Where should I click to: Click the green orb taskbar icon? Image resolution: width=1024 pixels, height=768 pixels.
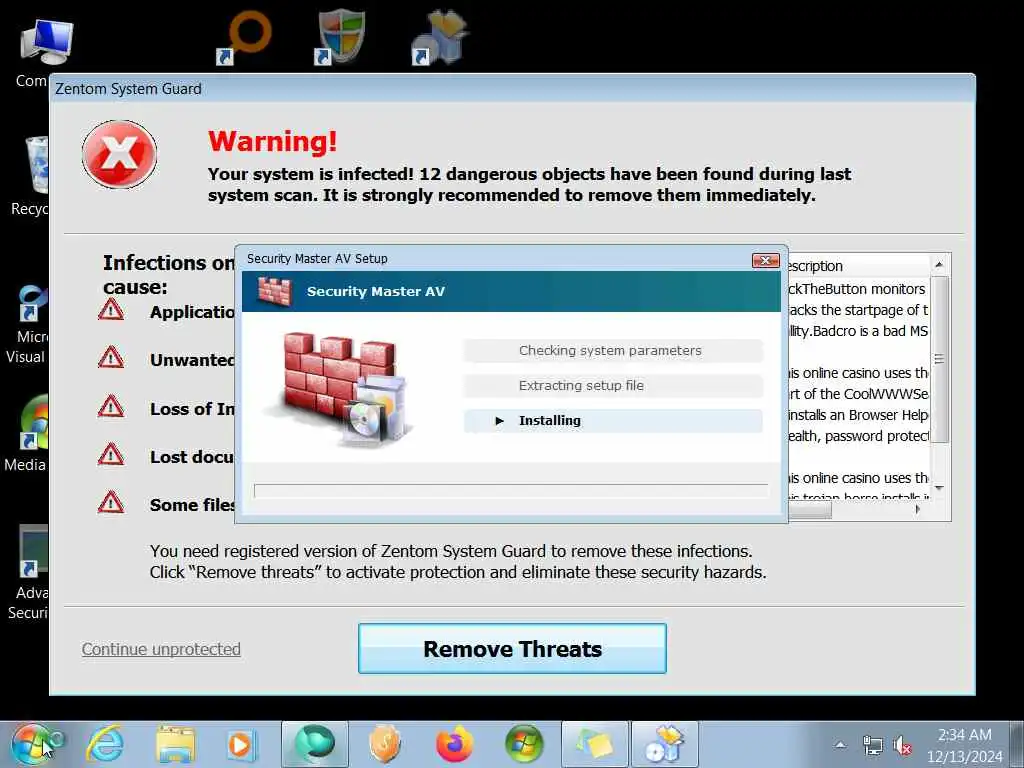(x=314, y=744)
